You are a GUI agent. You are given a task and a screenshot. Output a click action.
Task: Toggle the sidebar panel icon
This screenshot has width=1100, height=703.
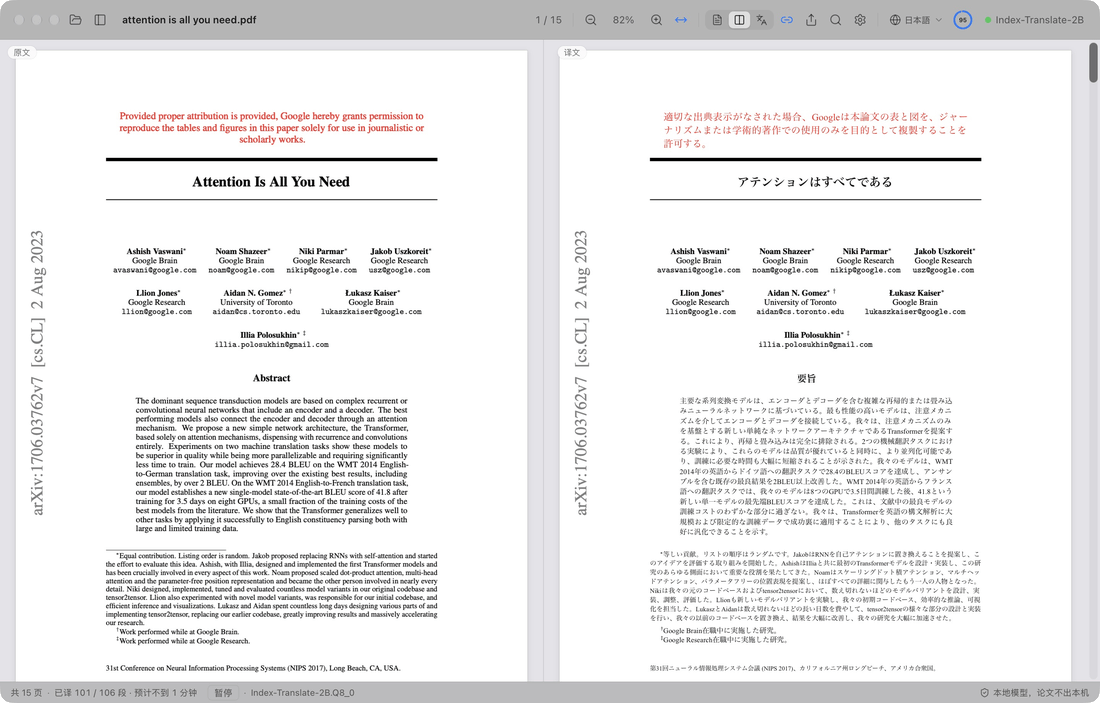point(100,20)
